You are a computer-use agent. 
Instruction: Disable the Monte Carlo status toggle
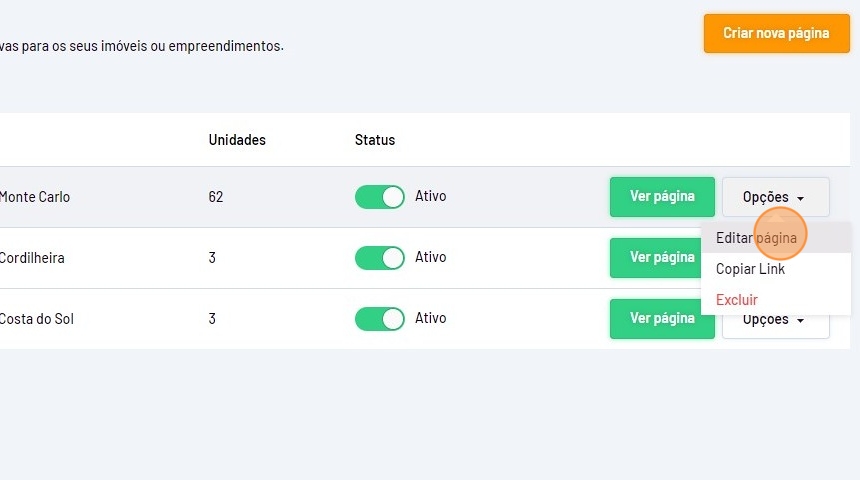[379, 197]
